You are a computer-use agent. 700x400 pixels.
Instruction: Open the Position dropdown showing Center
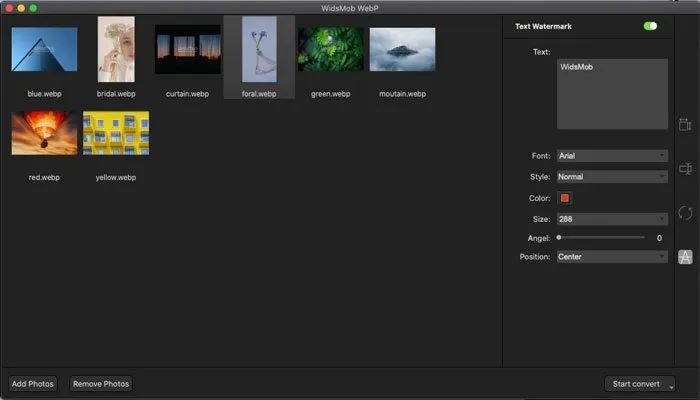[x=612, y=257]
